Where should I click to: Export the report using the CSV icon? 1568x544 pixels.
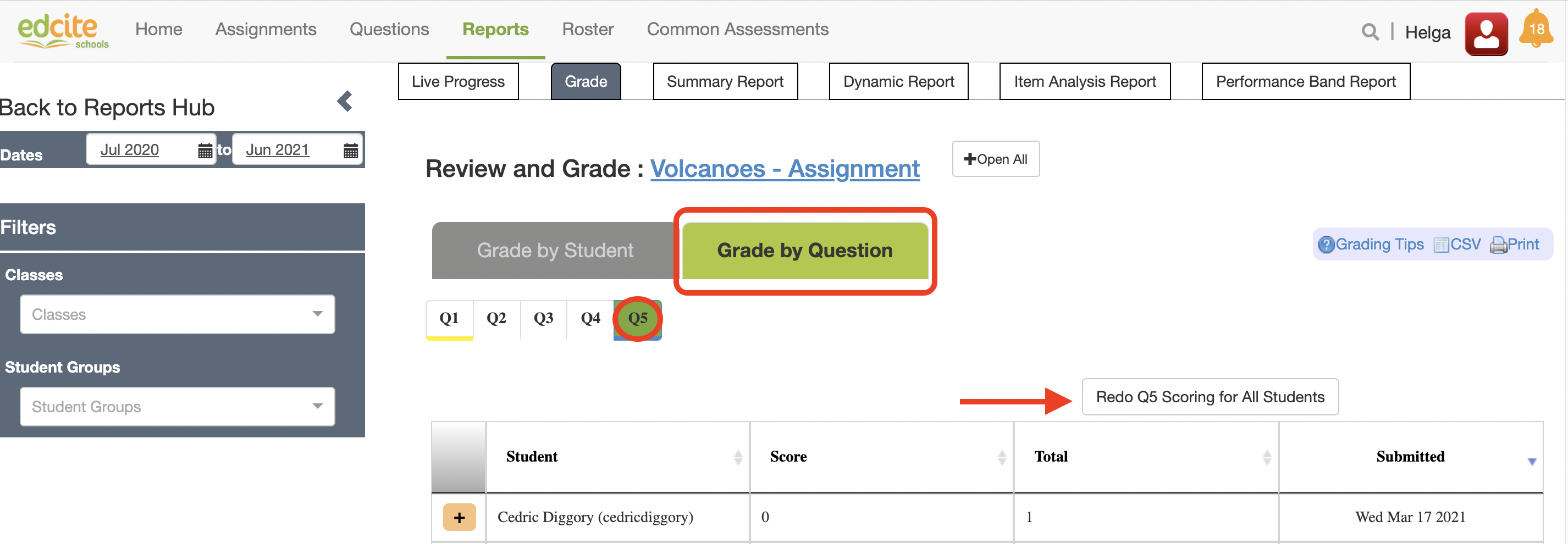1442,244
